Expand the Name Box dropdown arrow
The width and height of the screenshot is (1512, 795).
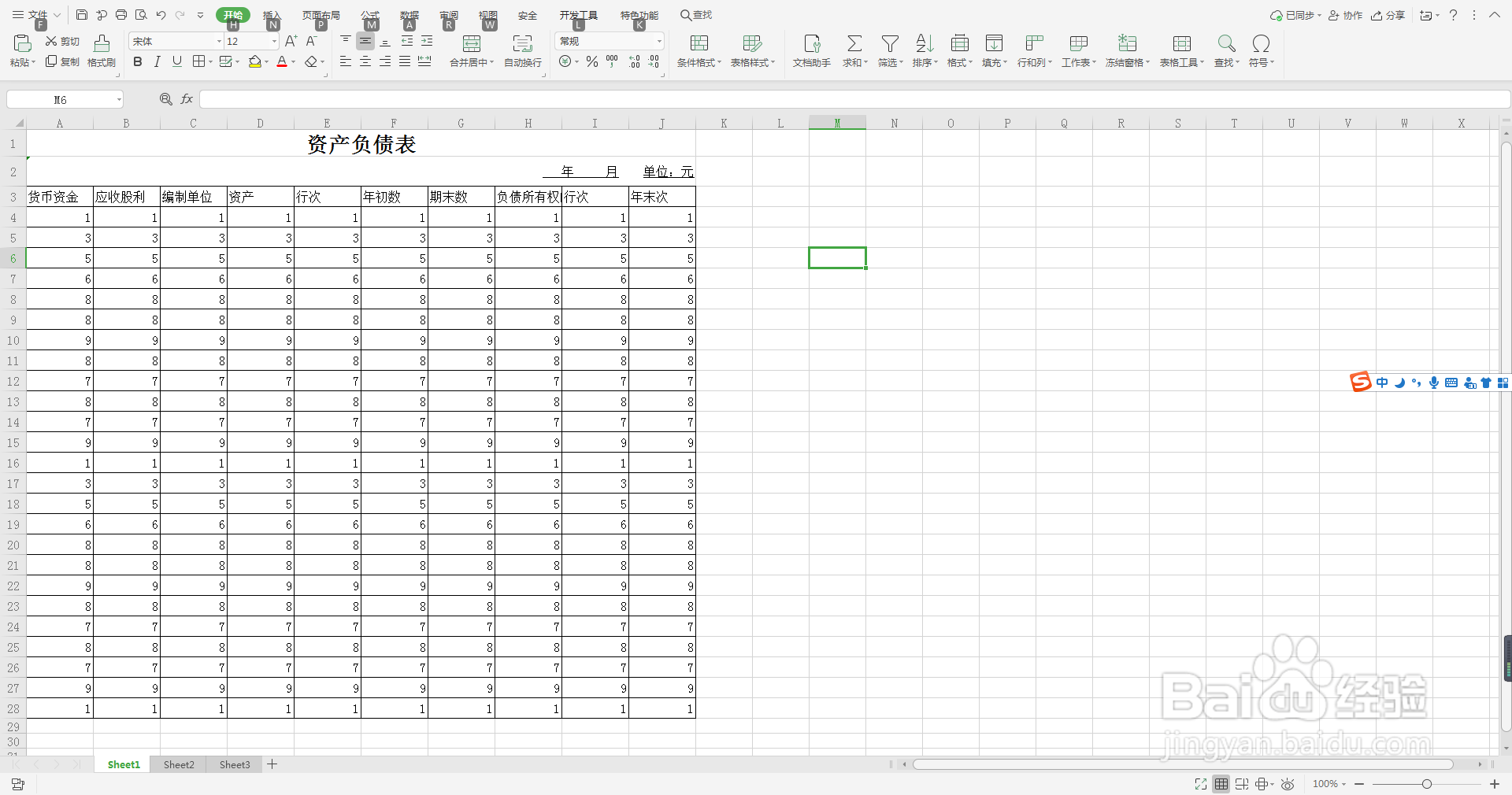tap(119, 99)
